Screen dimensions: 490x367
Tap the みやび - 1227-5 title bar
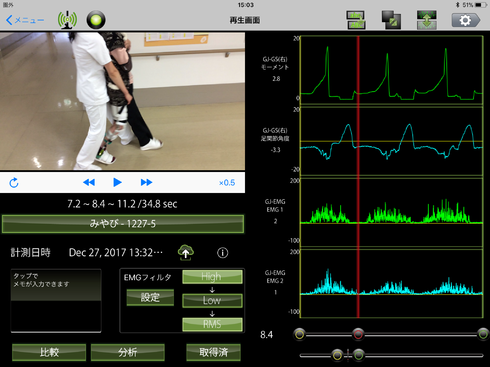coord(123,224)
